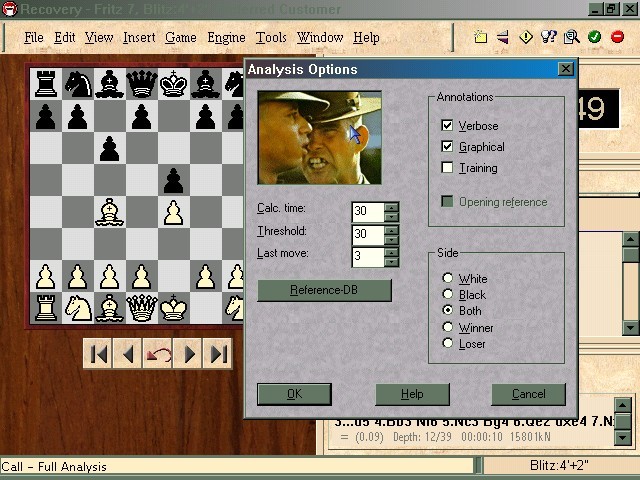Viewport: 640px width, 480px height.
Task: Open the Insert menu
Action: tap(139, 38)
